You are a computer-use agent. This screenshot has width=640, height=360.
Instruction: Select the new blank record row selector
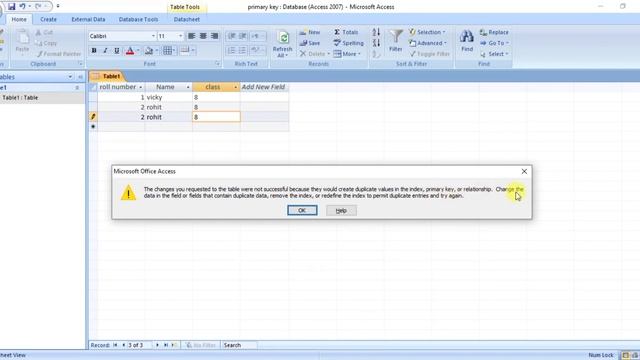pos(93,127)
